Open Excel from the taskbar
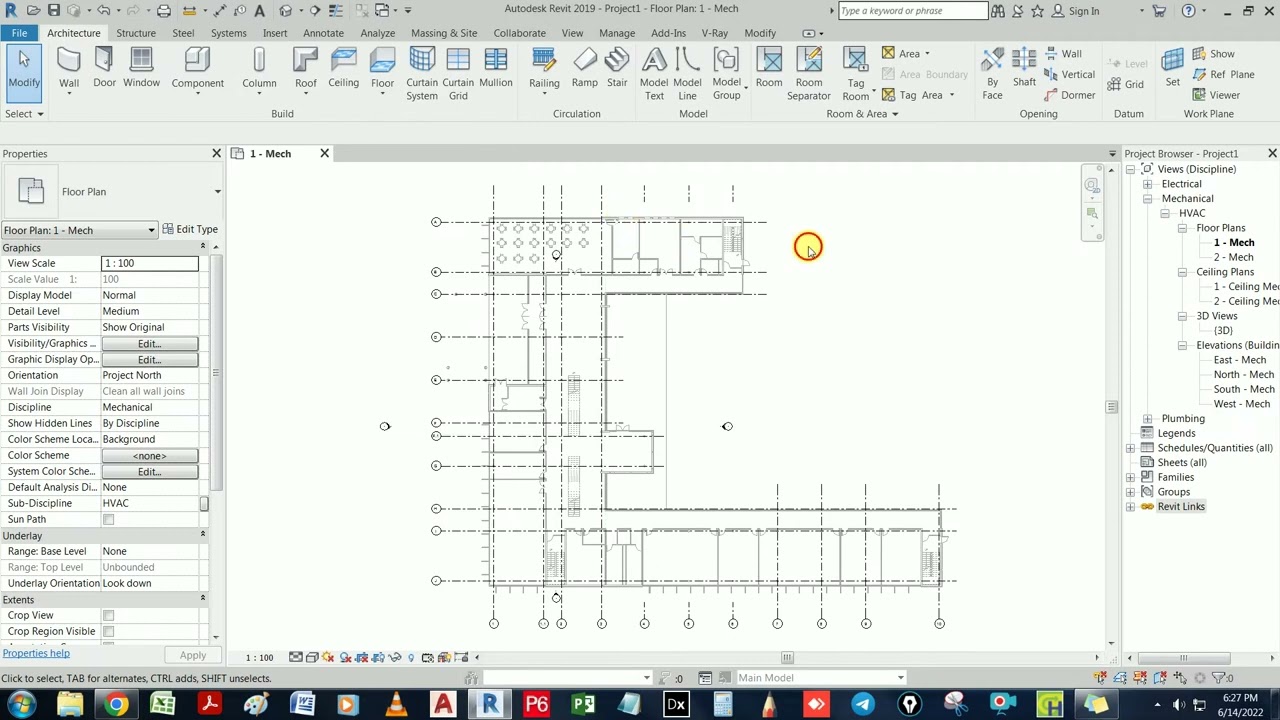Screen dimensions: 1280x720 point(163,704)
